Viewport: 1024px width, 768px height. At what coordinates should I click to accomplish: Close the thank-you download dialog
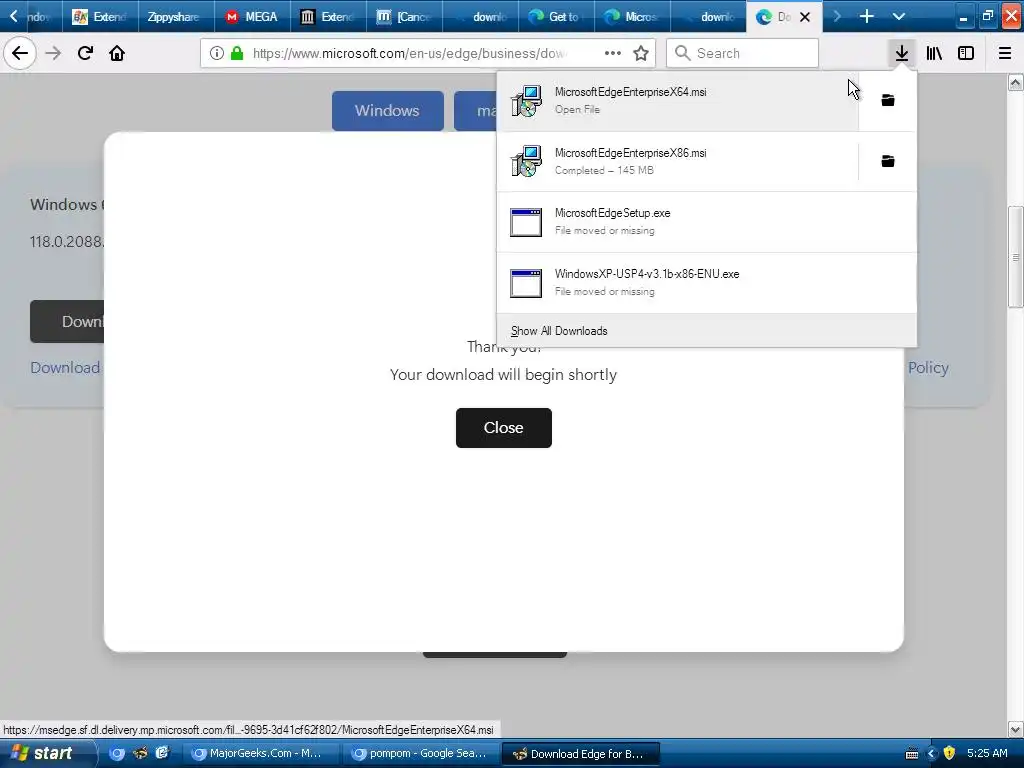coord(504,428)
